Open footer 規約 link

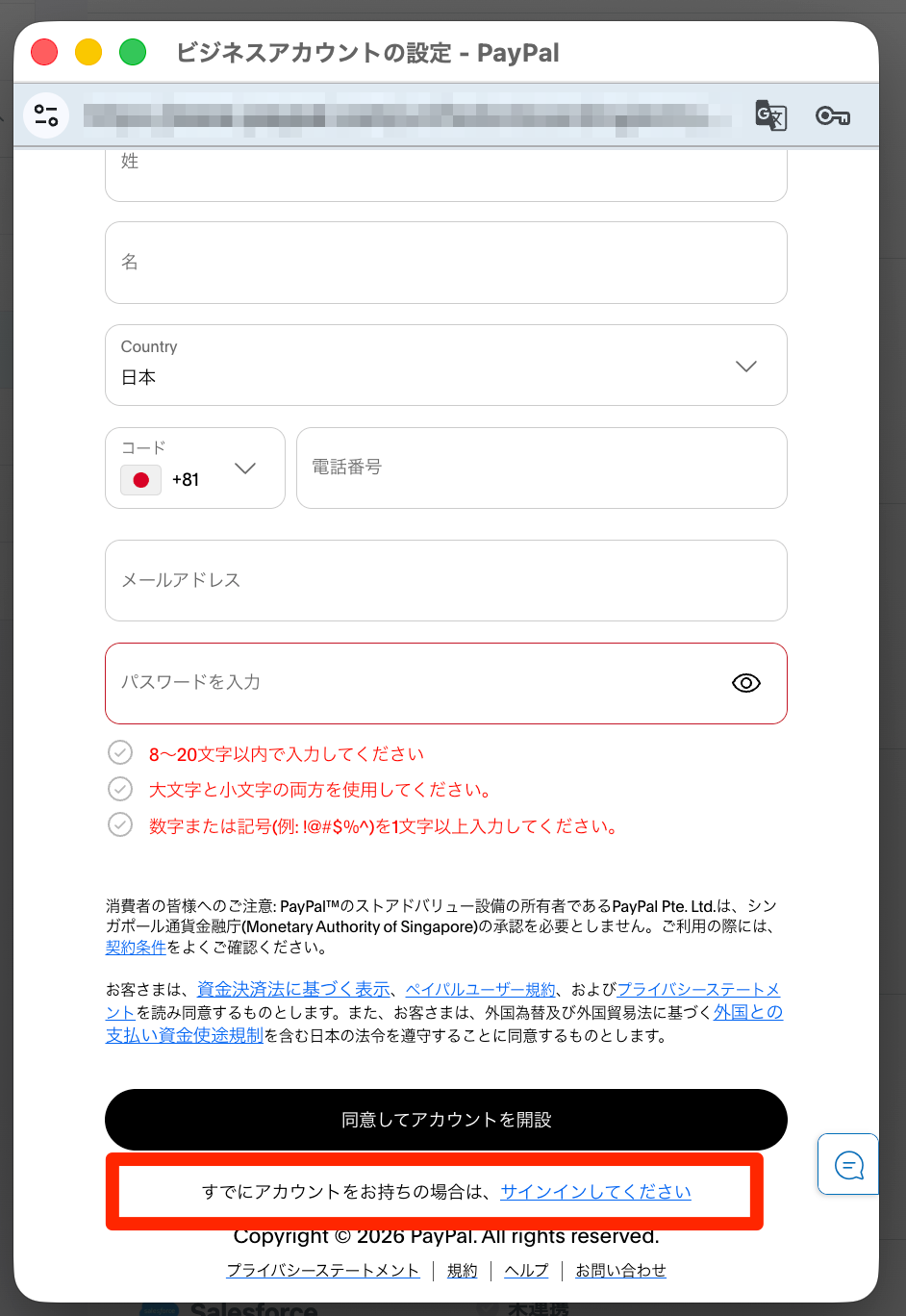[x=463, y=1271]
